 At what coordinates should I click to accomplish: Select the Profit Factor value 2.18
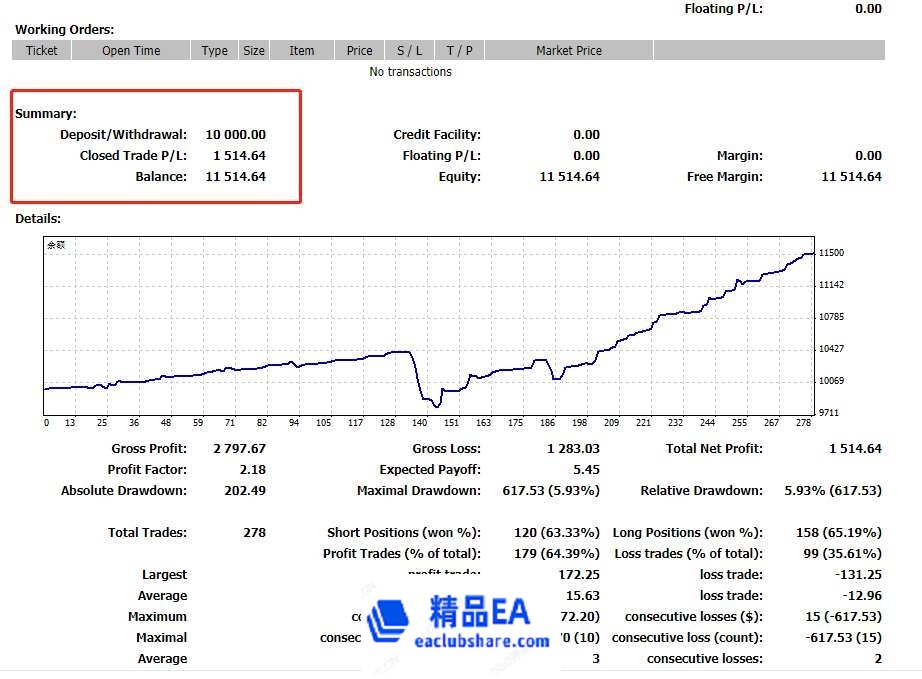point(253,470)
